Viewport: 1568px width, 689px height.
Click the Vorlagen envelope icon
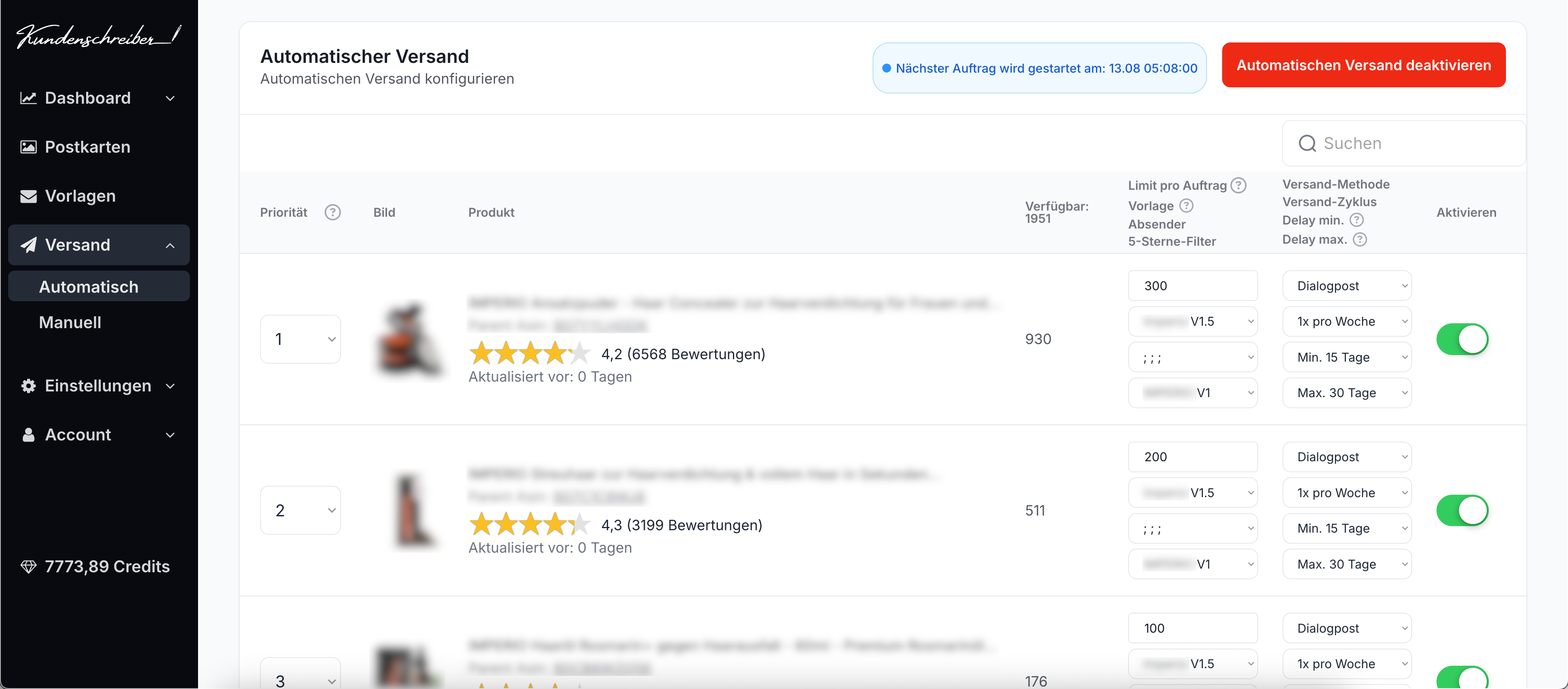coord(28,196)
